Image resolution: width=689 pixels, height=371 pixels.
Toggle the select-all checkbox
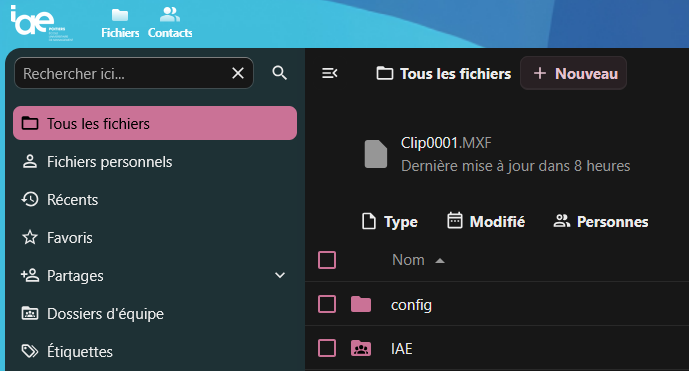327,260
